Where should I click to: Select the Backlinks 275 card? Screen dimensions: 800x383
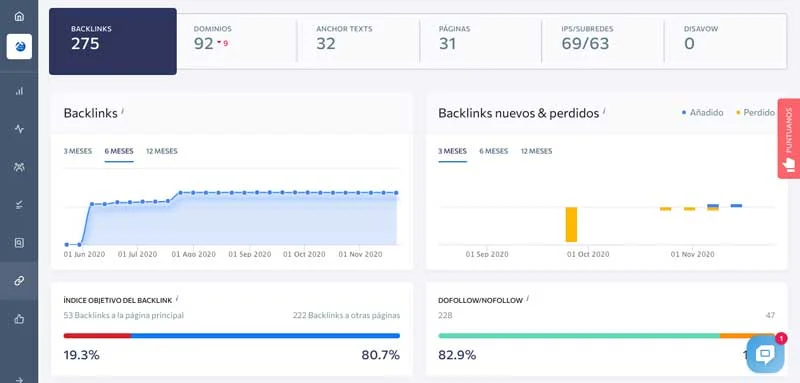113,41
